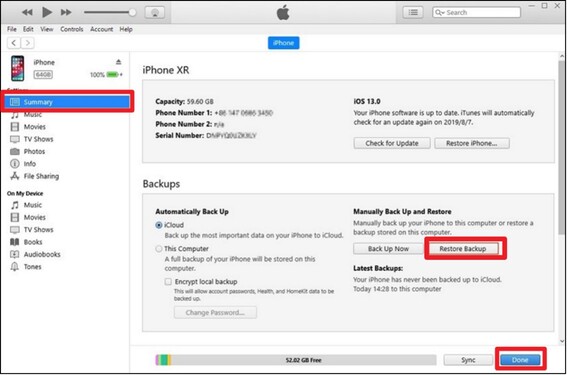Open the Help menu

click(126, 29)
